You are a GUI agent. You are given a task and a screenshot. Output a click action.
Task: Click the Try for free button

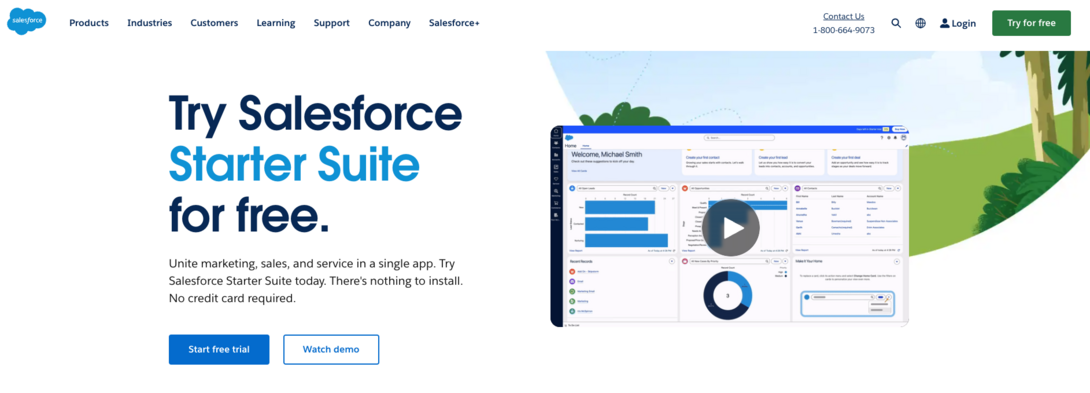coord(1031,23)
